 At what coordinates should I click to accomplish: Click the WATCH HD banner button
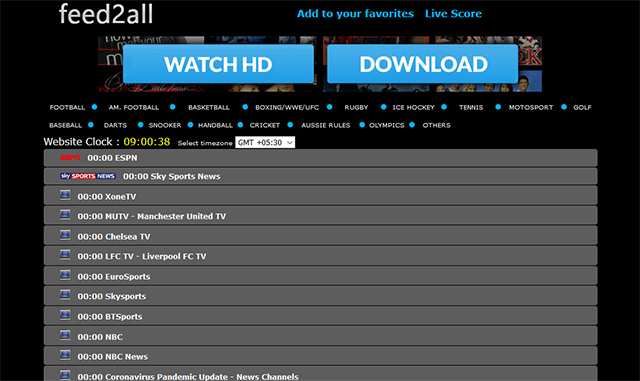pyautogui.click(x=218, y=64)
